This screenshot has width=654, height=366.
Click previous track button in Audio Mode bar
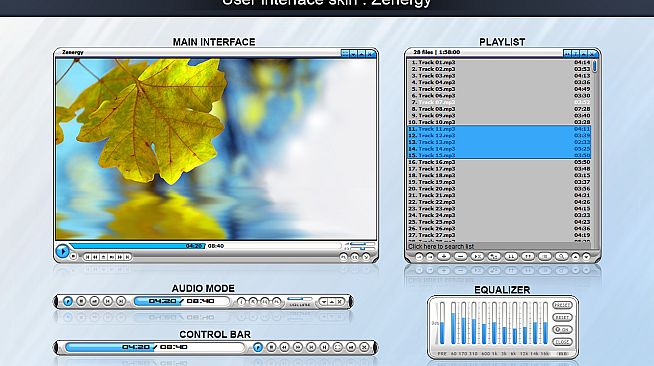(x=108, y=301)
